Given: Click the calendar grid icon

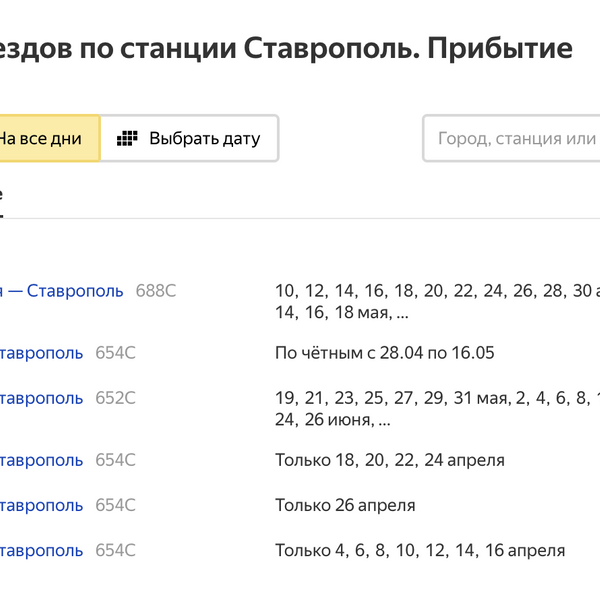Looking at the screenshot, I should coord(127,139).
